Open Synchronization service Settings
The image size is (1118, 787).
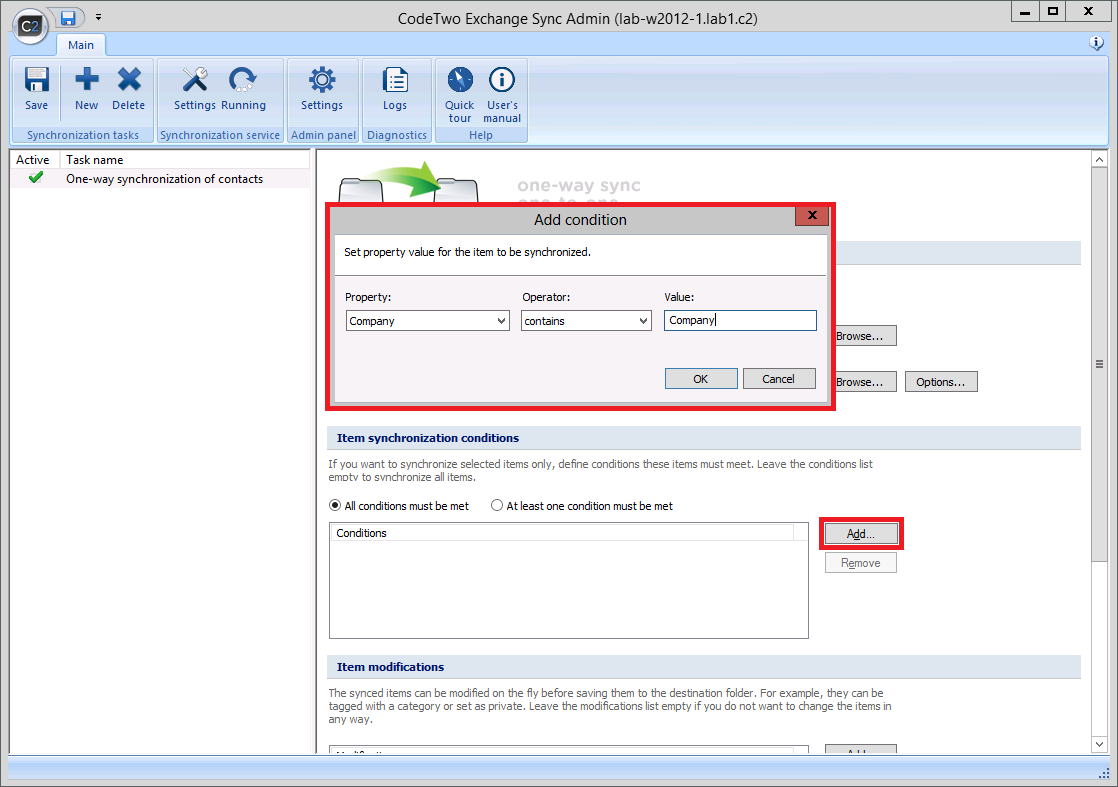click(x=195, y=88)
